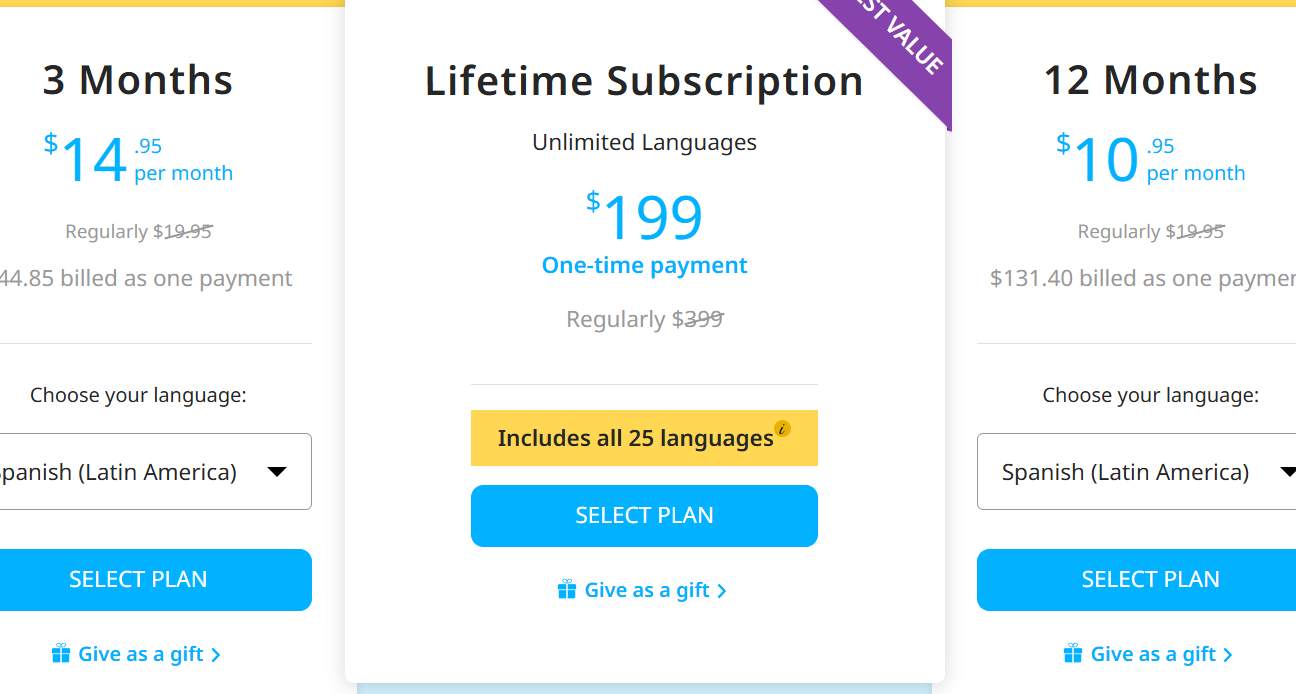Click the "3 Months" plan title
This screenshot has width=1296, height=694.
click(138, 80)
